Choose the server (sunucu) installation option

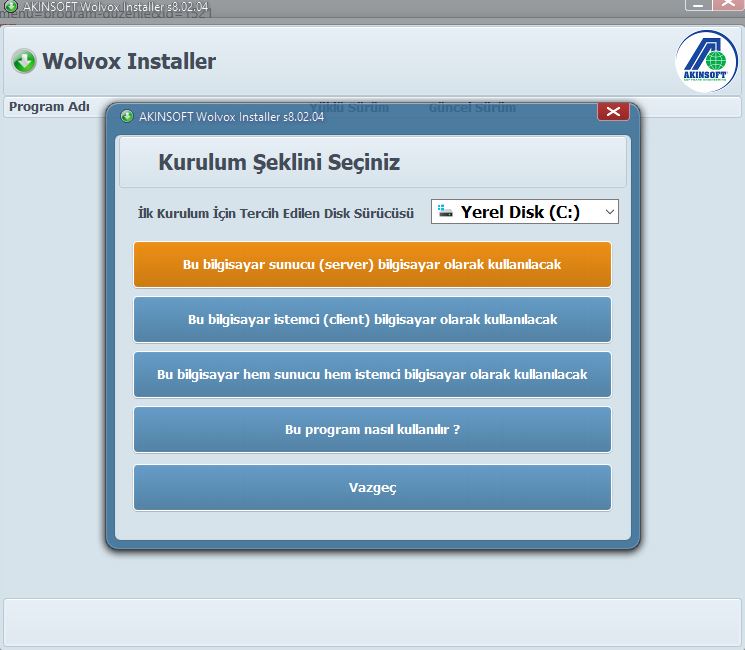pos(372,264)
